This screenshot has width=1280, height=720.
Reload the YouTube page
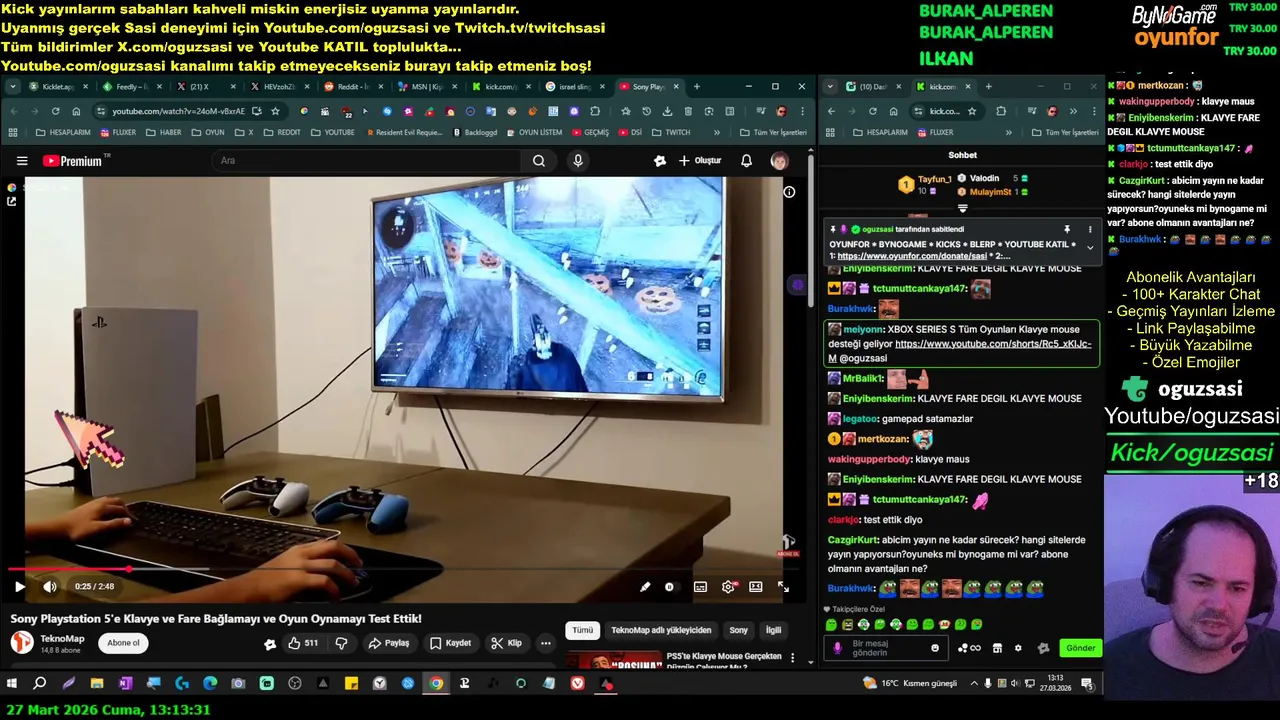pos(55,111)
